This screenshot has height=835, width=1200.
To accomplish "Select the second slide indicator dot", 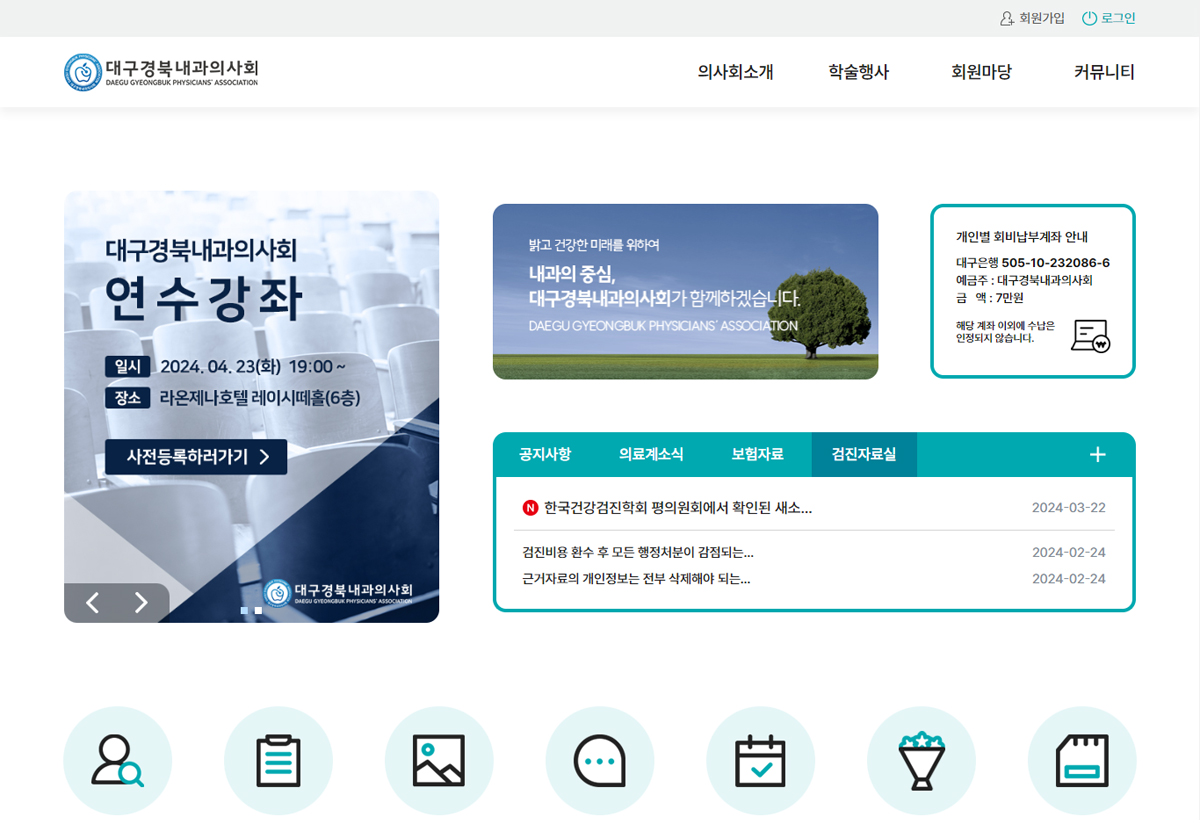I will pyautogui.click(x=258, y=610).
